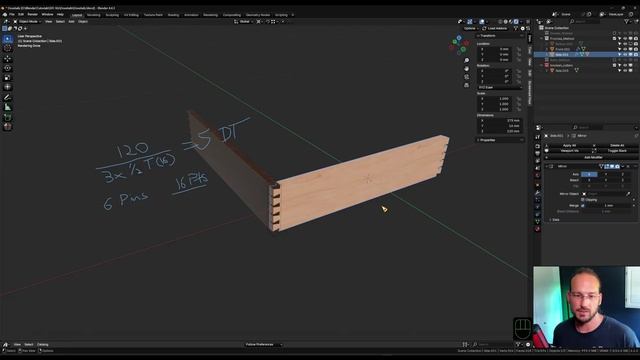Click the Toggle Stack button
This screenshot has width=640, height=360.
[617, 151]
